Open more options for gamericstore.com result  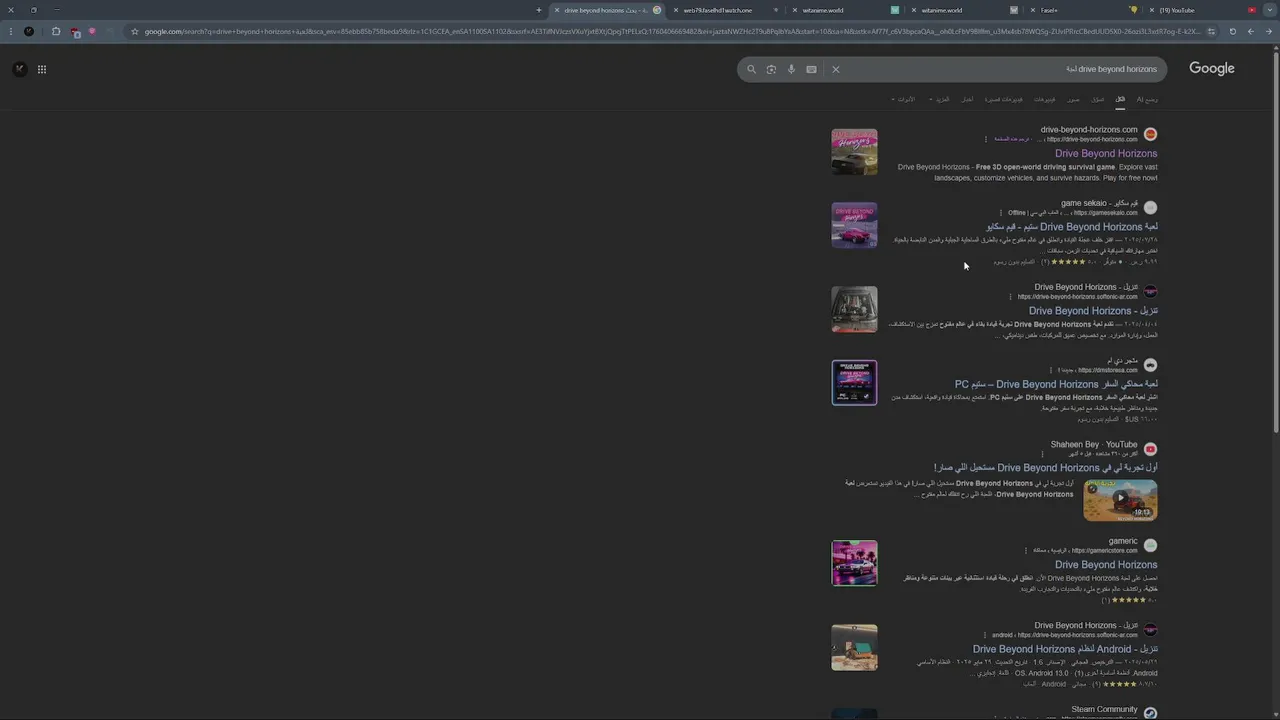1026,550
